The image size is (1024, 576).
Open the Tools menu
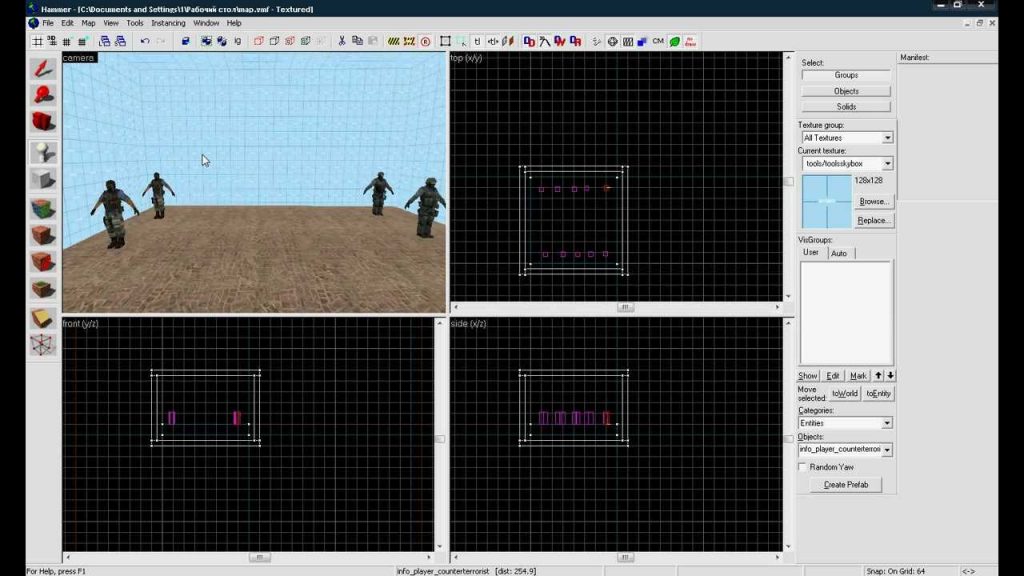pos(135,23)
